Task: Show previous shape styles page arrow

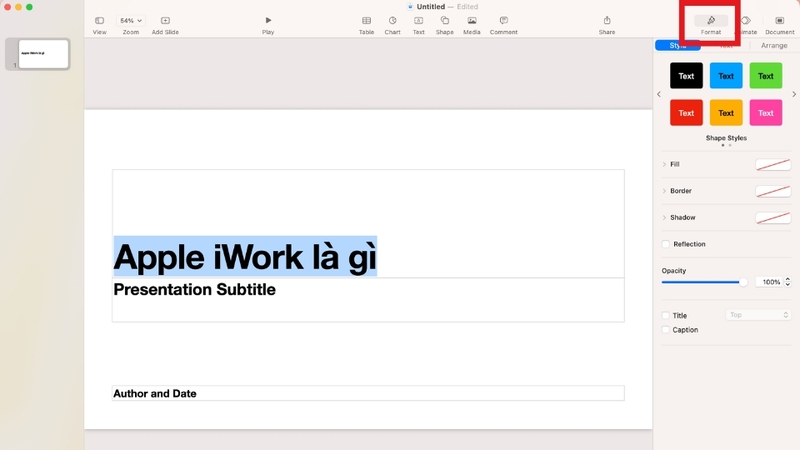Action: click(659, 94)
